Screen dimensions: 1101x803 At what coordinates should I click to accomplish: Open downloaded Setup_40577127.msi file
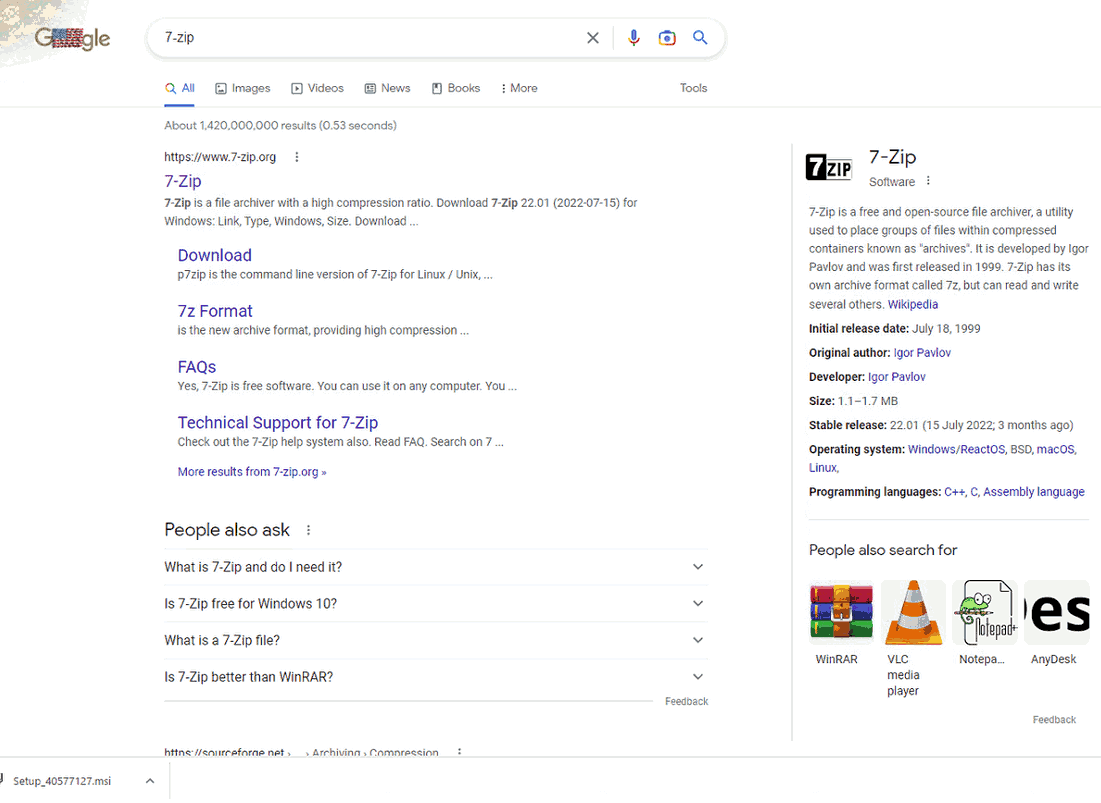pos(62,781)
